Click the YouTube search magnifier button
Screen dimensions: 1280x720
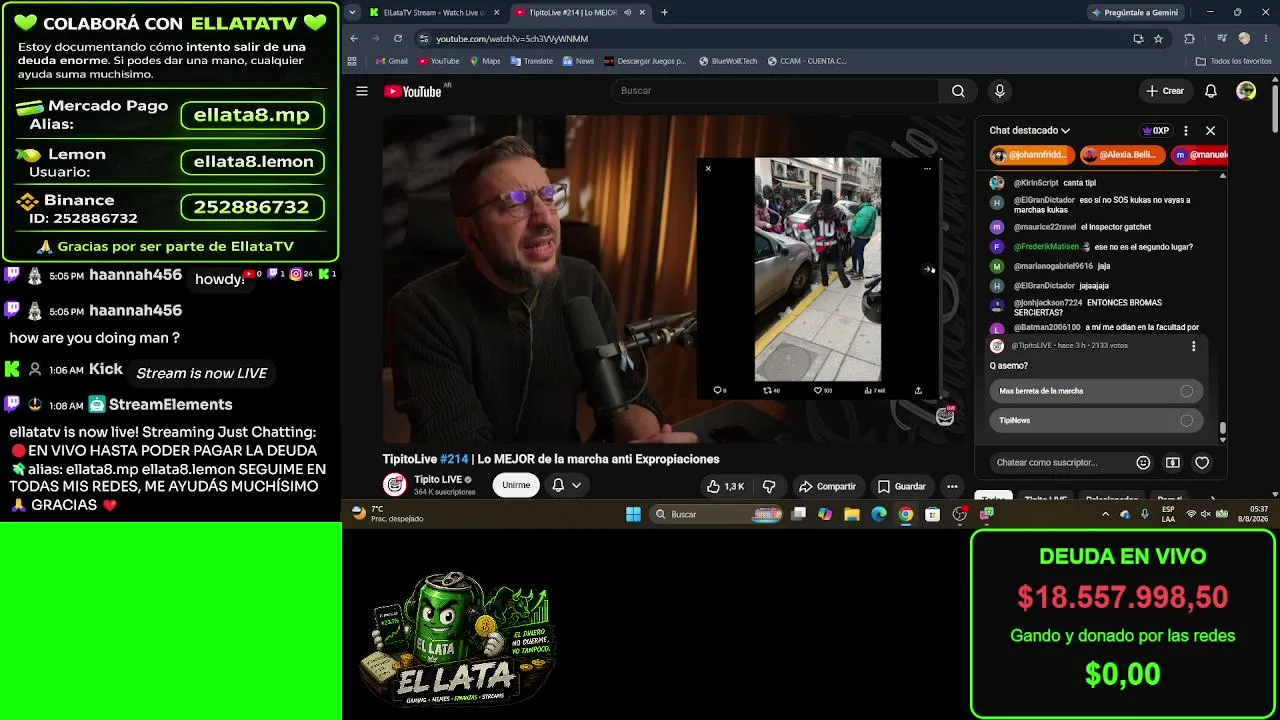coord(958,91)
